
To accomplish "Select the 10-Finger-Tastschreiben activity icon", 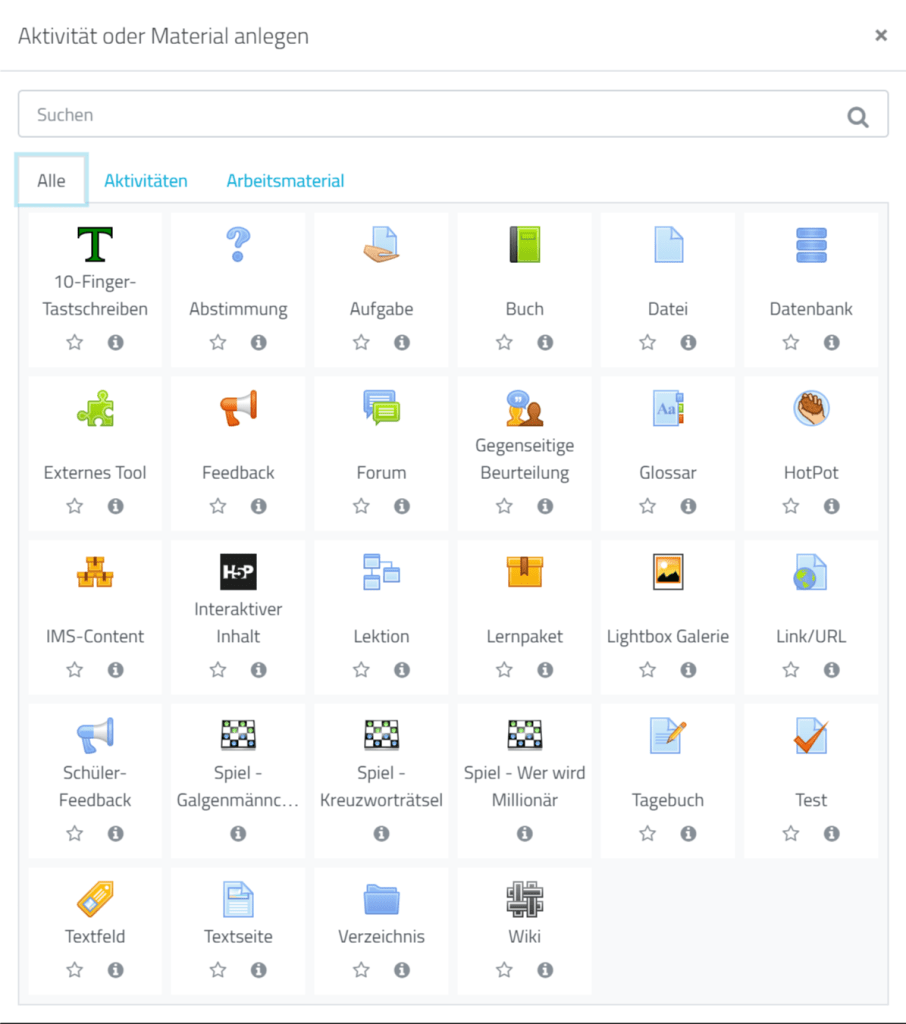I will tap(95, 245).
